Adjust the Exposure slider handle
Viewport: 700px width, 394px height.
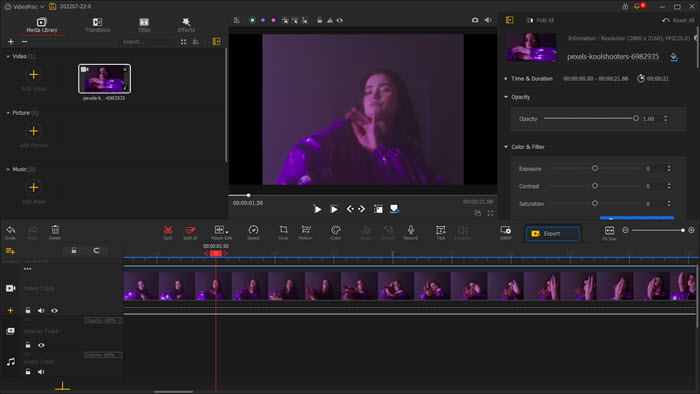[595, 168]
